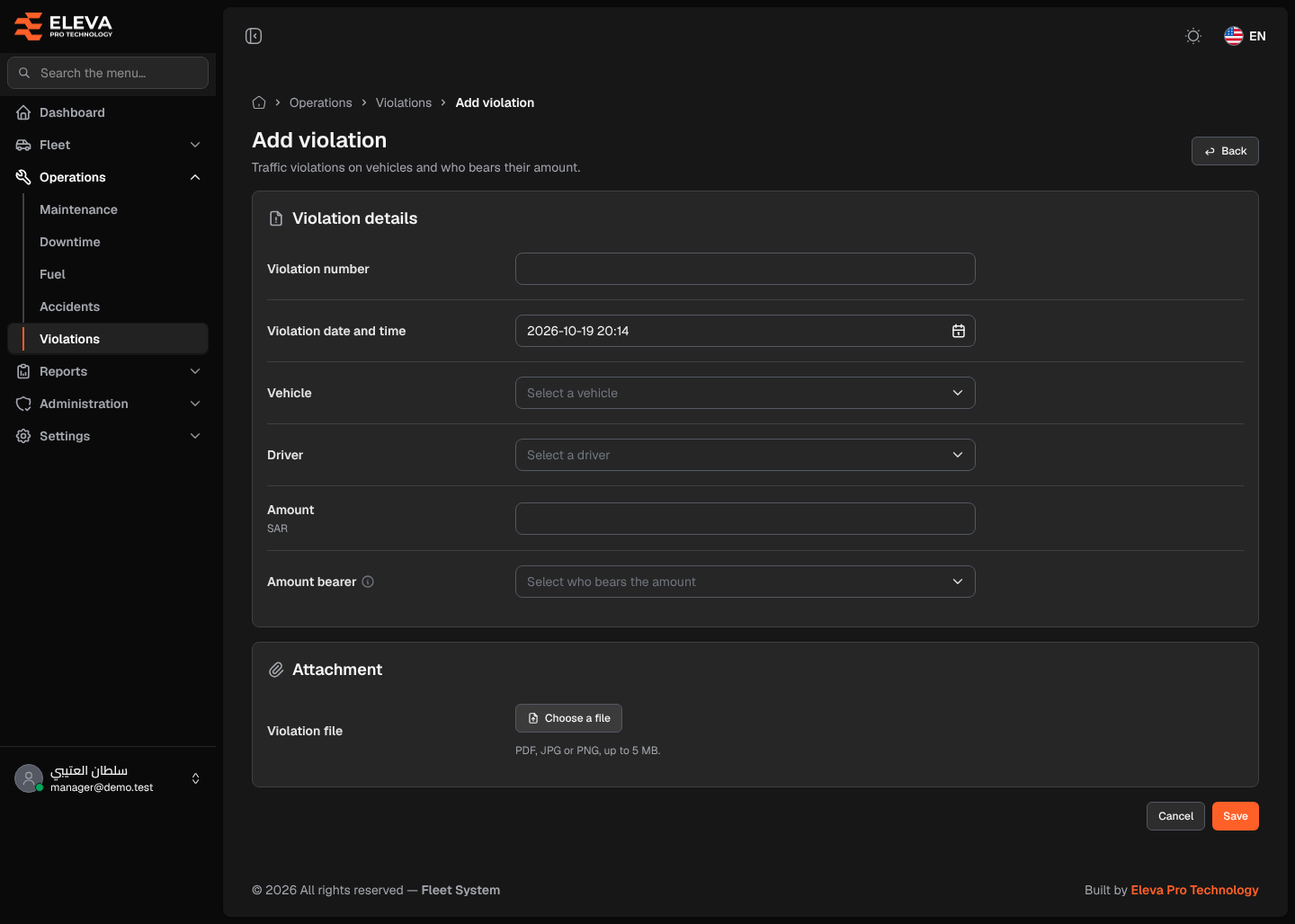Click the Back button
Screen dimensions: 1295x924
[1225, 151]
